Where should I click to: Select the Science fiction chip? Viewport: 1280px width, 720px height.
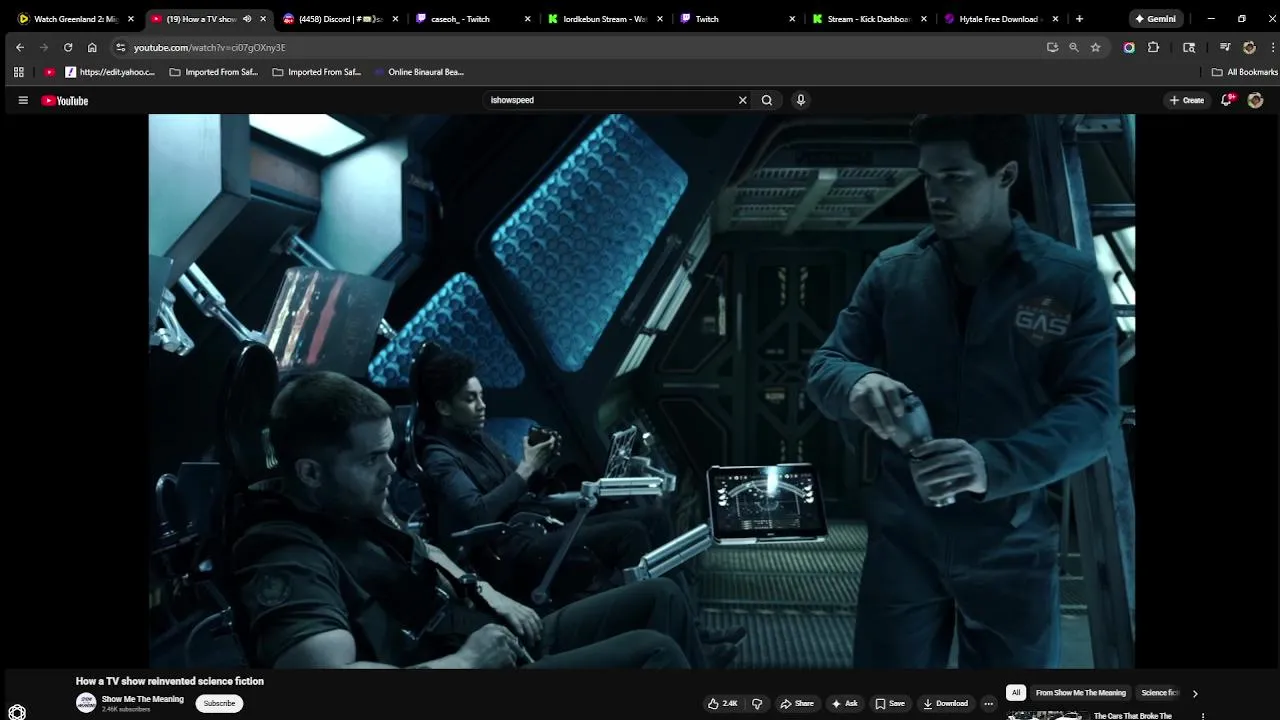coord(1160,693)
